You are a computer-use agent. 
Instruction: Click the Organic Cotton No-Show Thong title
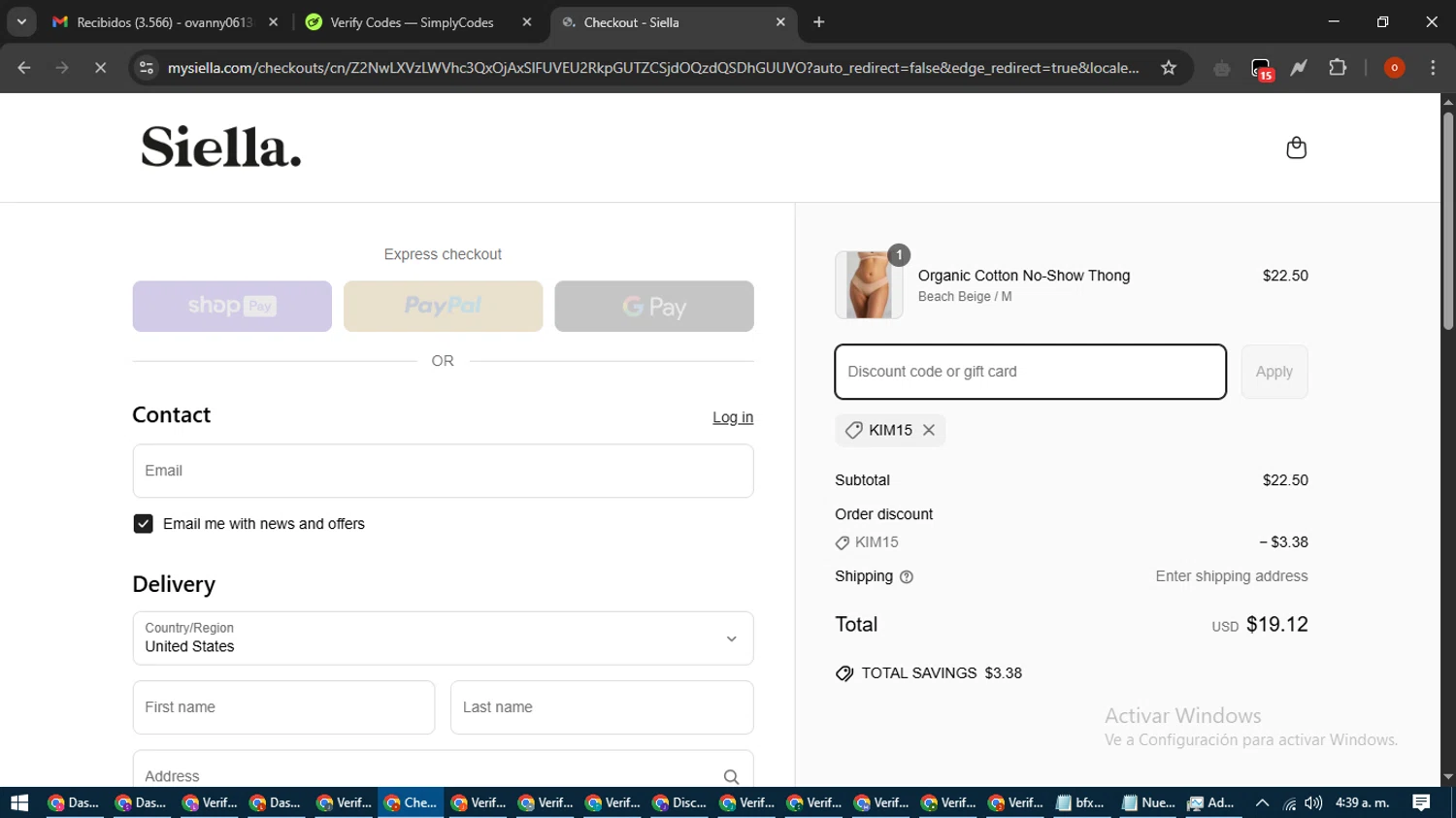[1024, 276]
